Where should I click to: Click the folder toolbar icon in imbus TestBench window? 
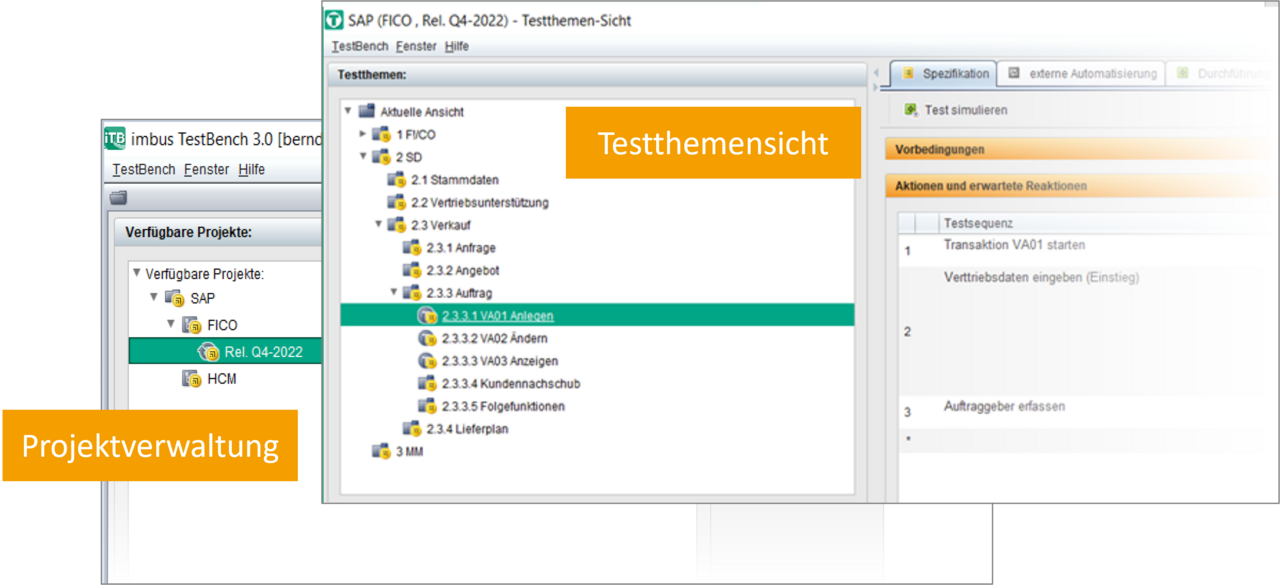[x=119, y=198]
